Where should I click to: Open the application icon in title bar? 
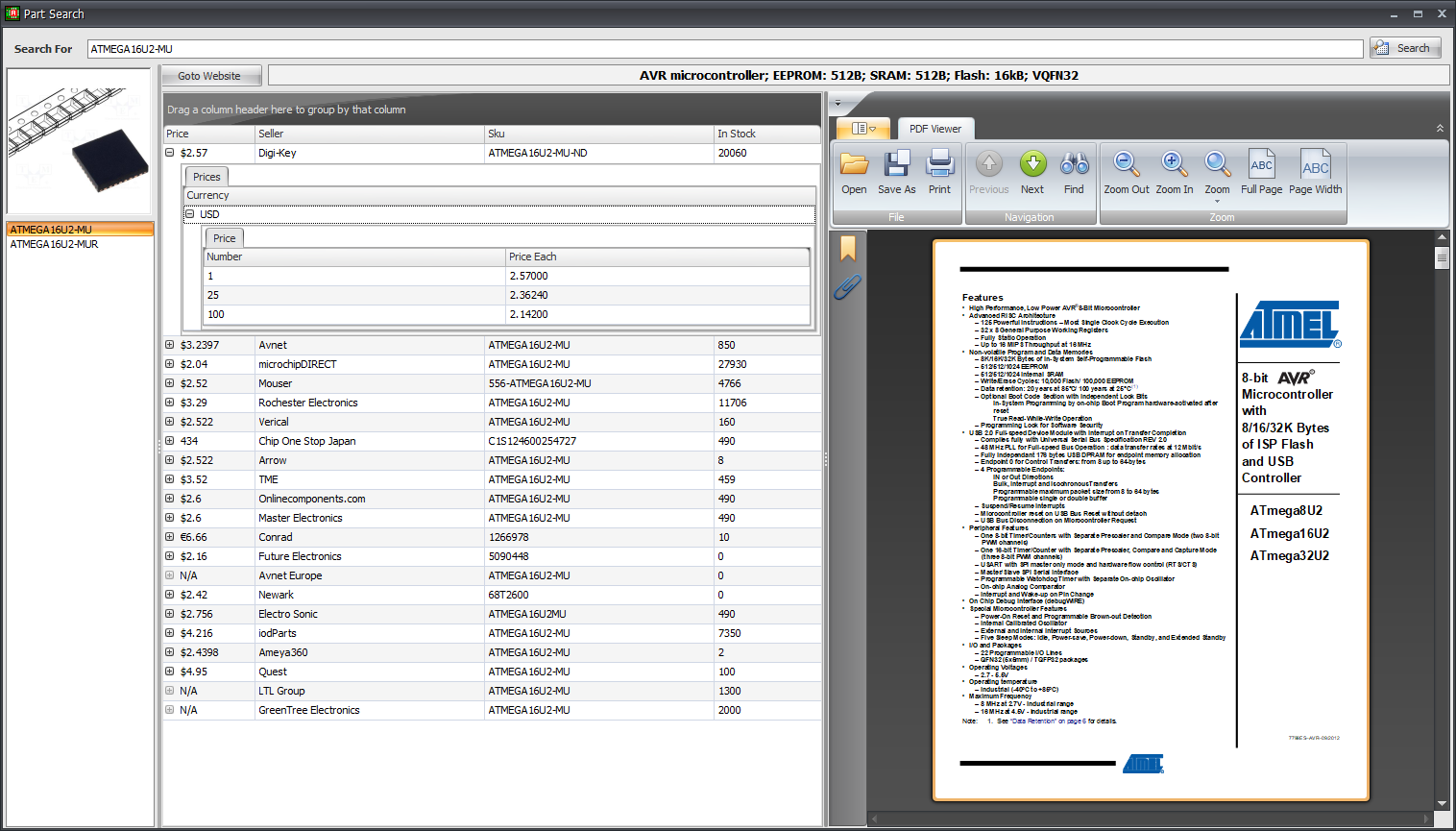pos(12,13)
